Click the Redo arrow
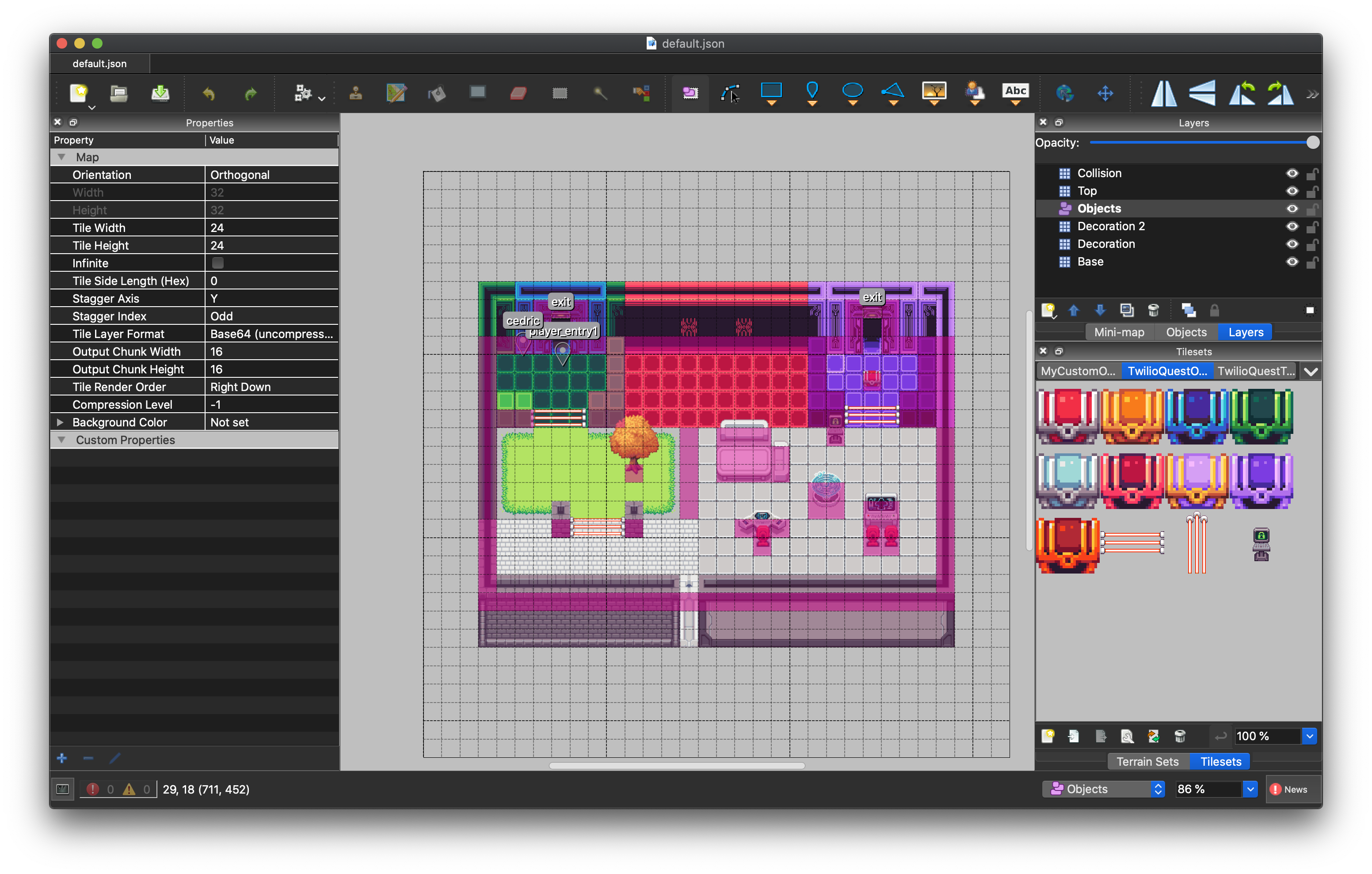1372x874 pixels. [x=250, y=93]
